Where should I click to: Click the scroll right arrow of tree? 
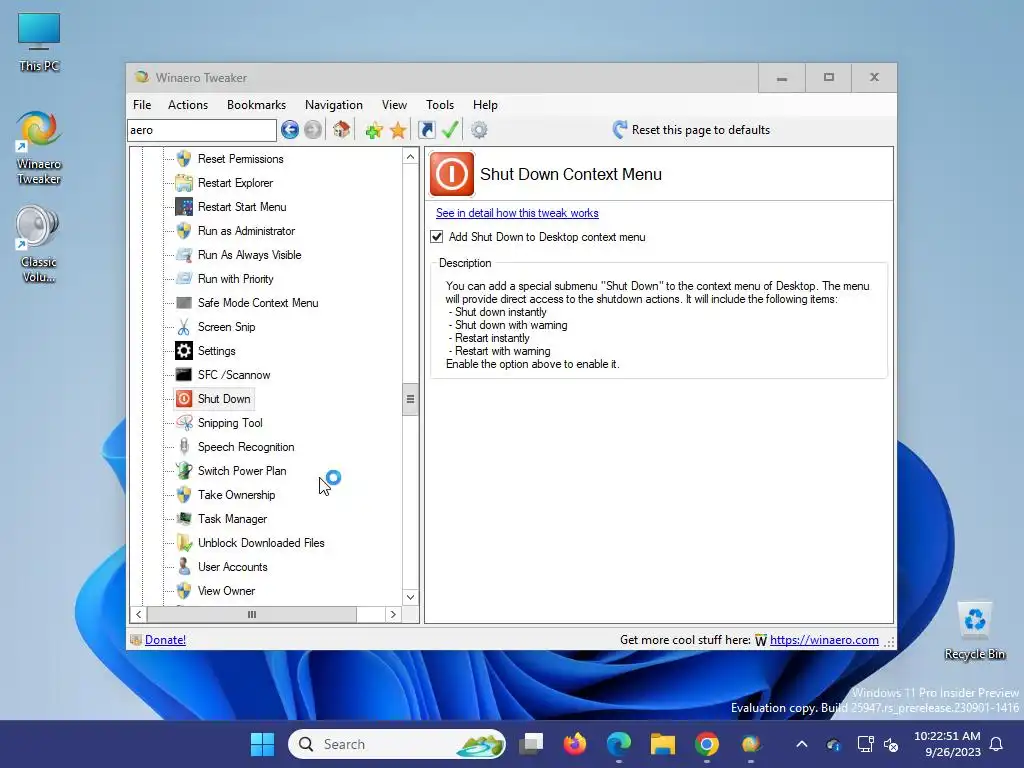point(393,615)
